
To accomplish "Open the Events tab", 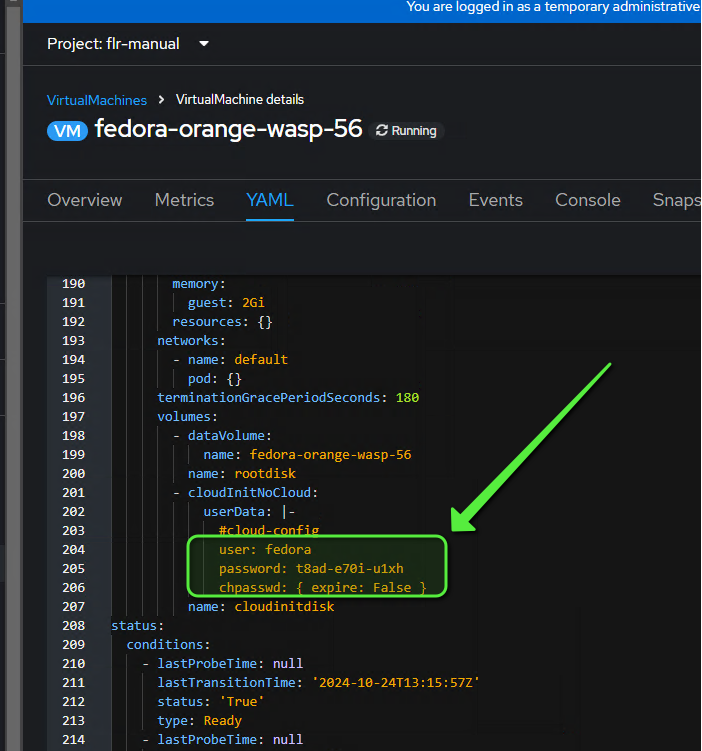I will pyautogui.click(x=496, y=200).
